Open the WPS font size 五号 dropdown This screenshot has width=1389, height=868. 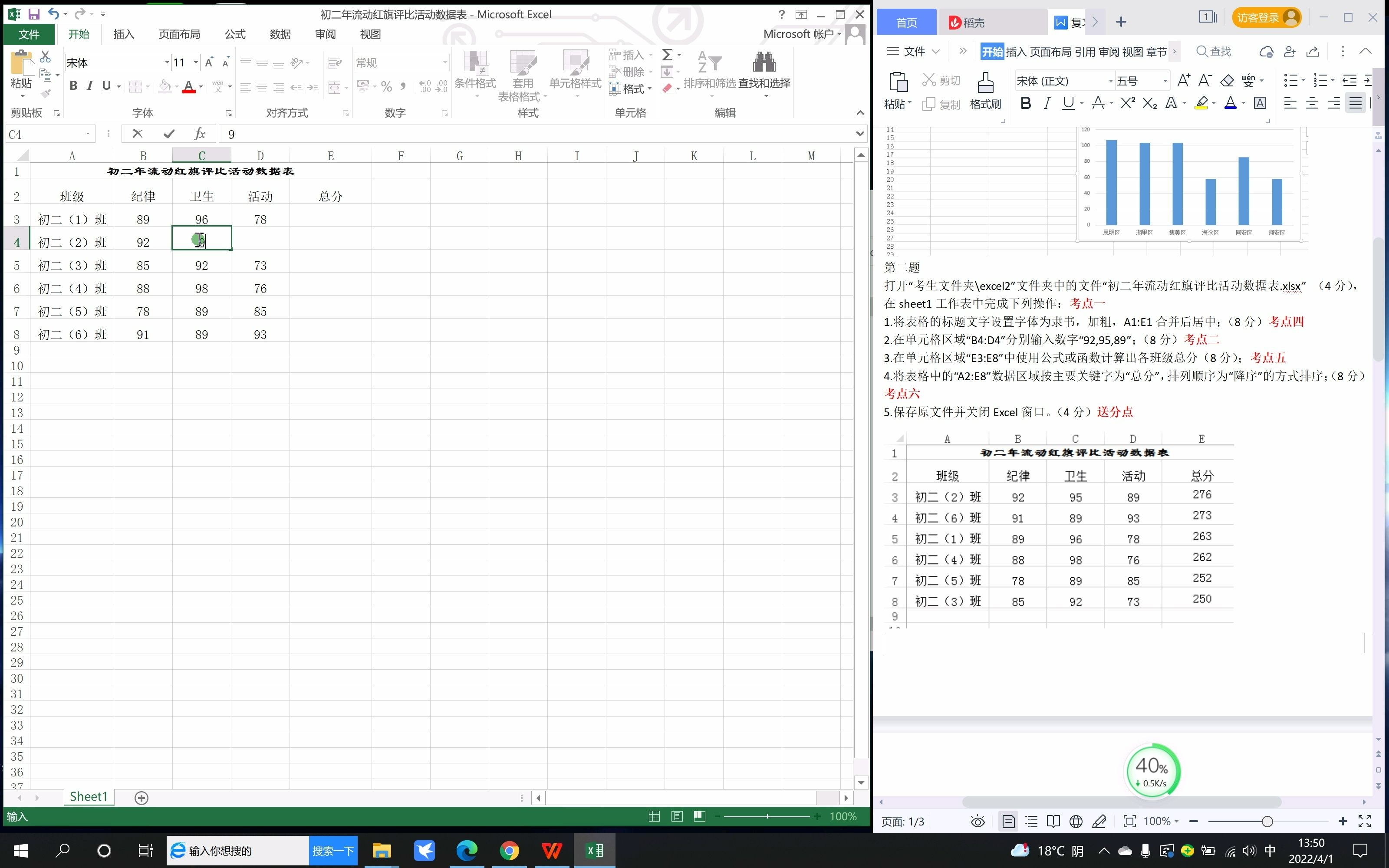1165,81
